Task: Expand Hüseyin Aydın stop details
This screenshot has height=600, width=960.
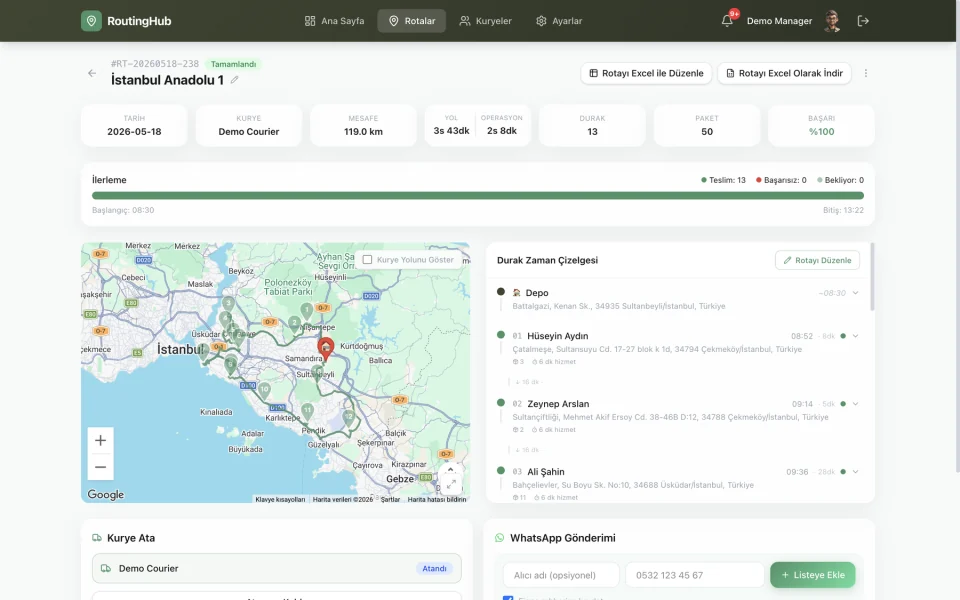Action: pos(855,336)
